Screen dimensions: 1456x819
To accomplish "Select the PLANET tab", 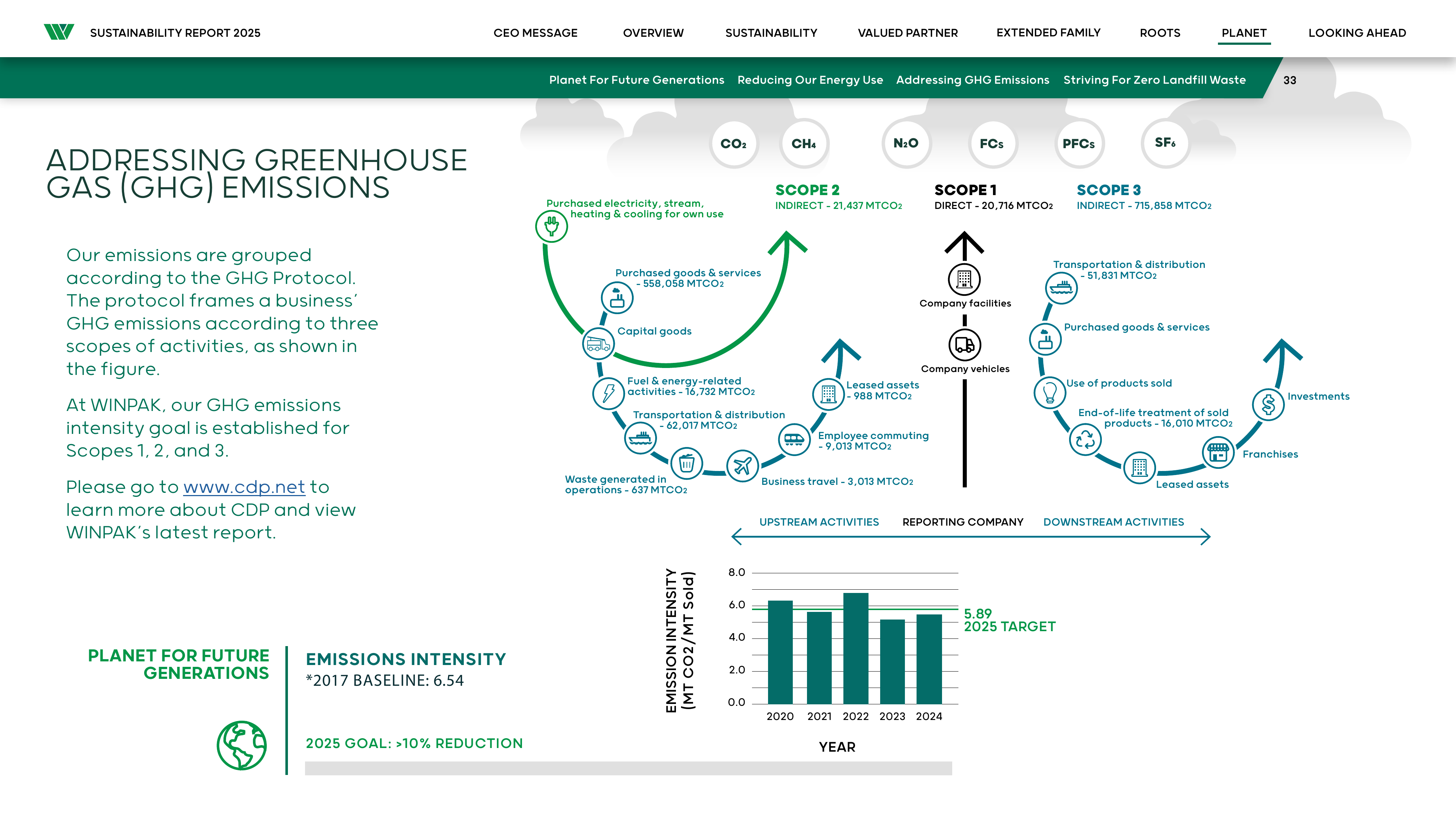I will 1244,33.
